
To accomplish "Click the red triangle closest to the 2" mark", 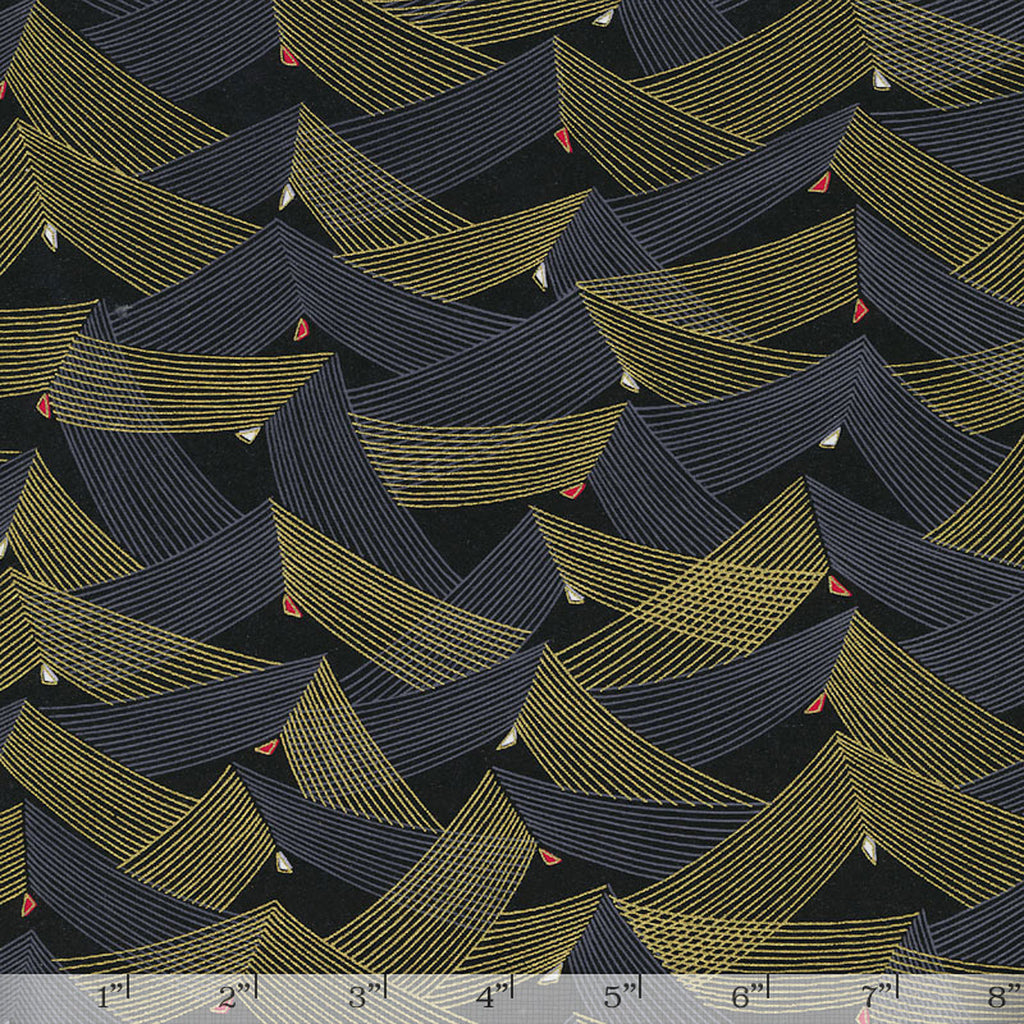I will click(x=267, y=746).
